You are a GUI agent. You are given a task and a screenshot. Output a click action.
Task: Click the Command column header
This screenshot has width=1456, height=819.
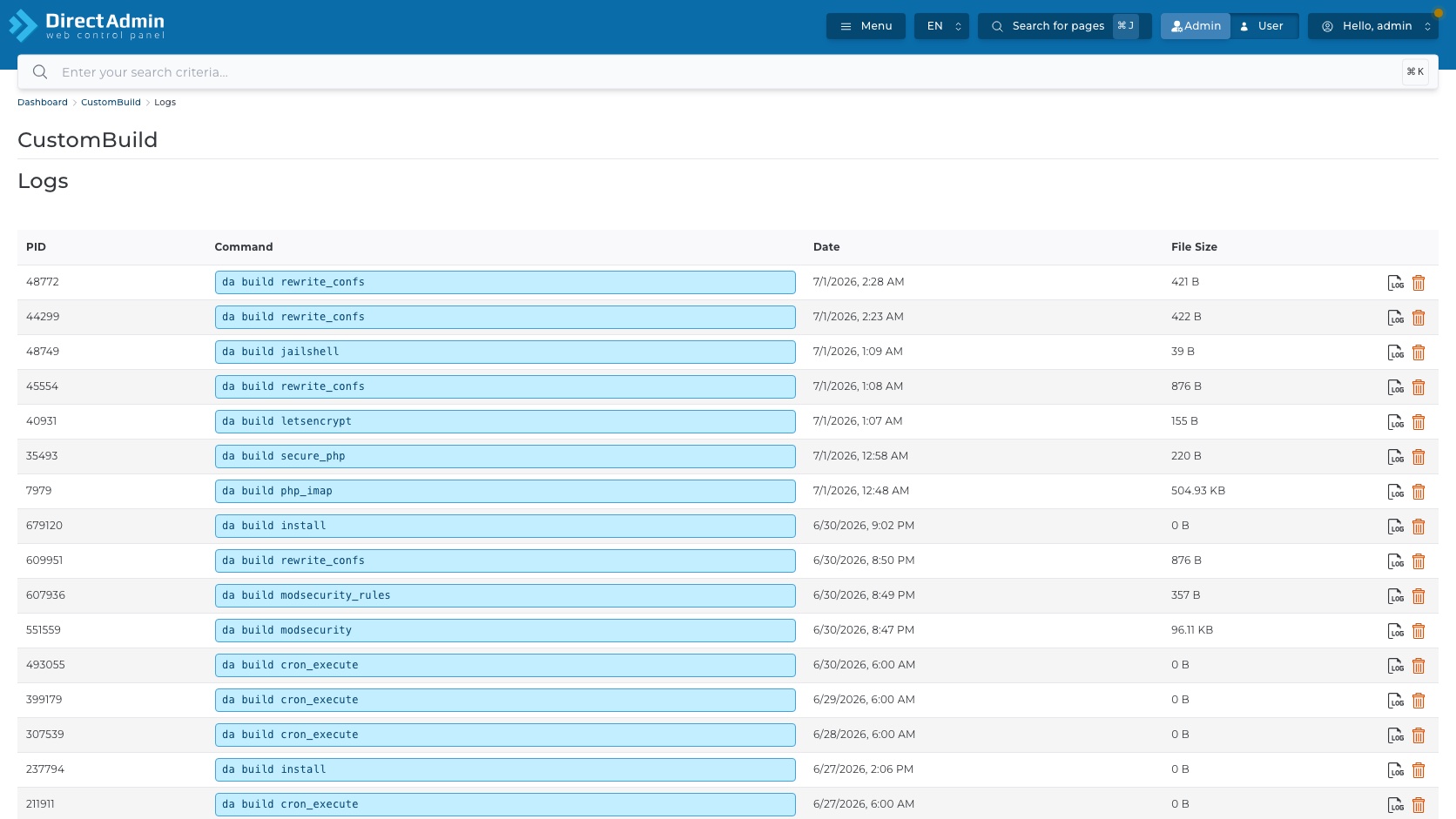pos(244,247)
